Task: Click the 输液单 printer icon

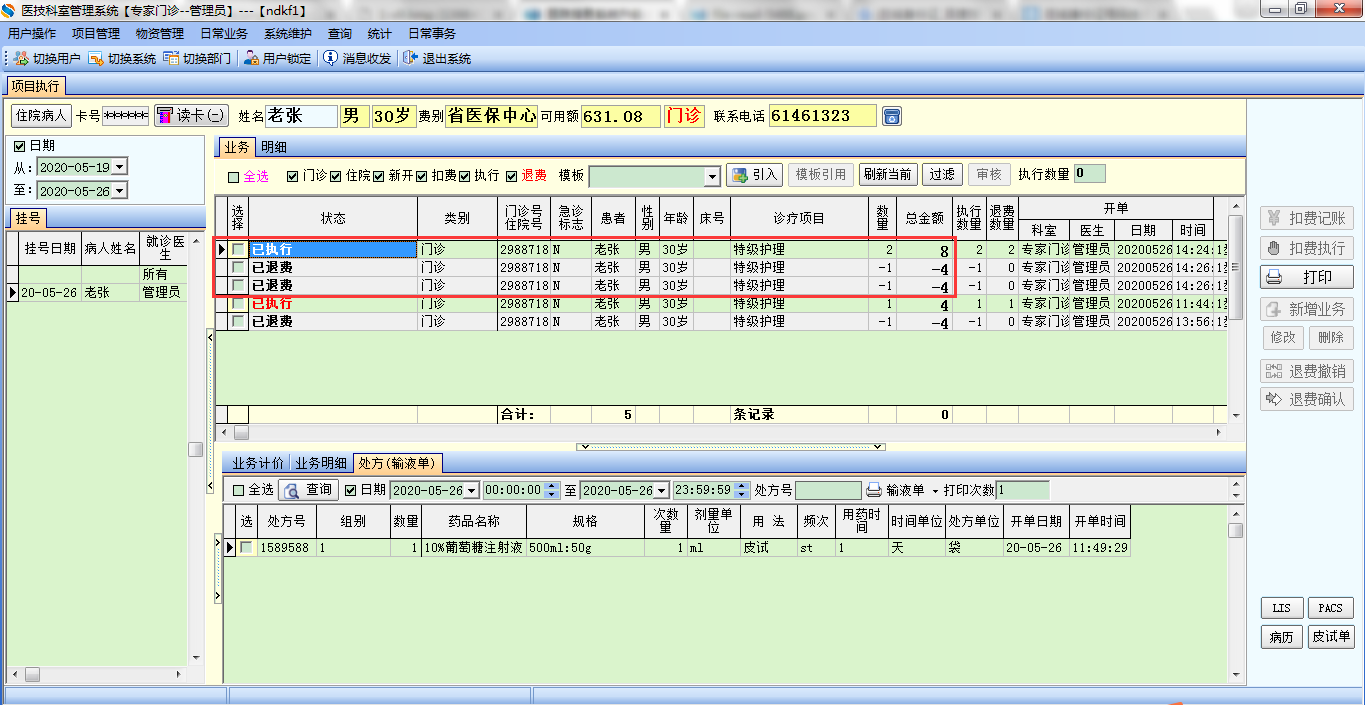Action: click(874, 490)
